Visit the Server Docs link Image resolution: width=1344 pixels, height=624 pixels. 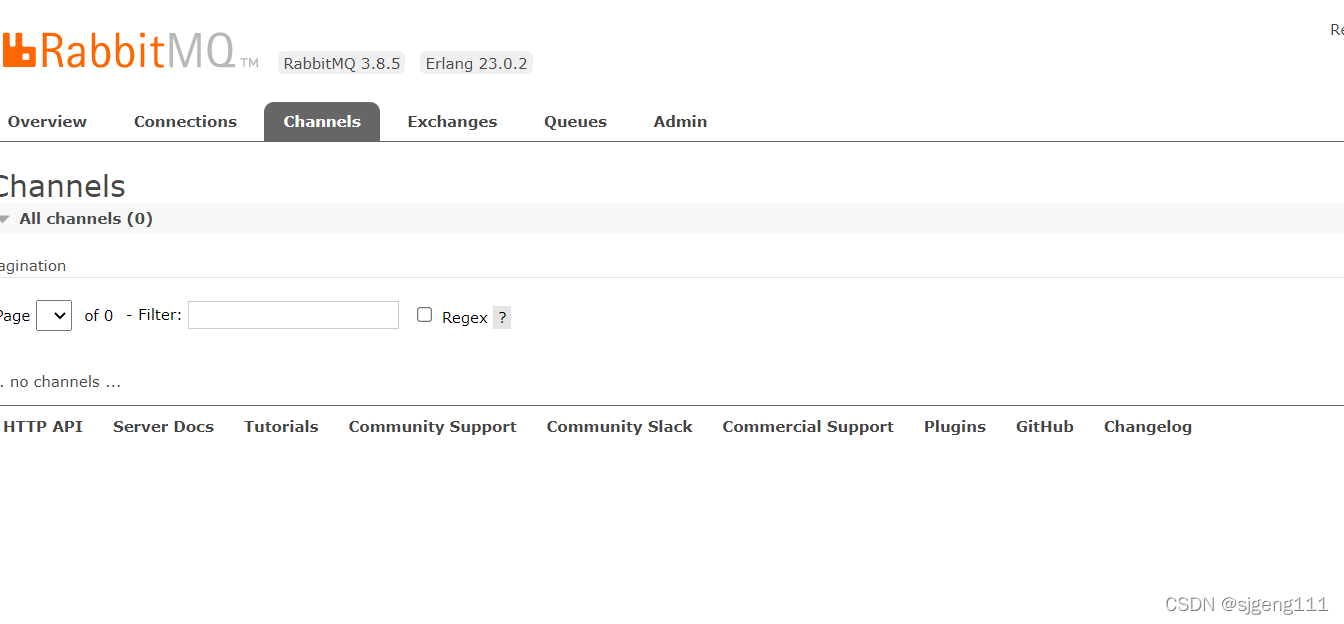click(x=163, y=427)
